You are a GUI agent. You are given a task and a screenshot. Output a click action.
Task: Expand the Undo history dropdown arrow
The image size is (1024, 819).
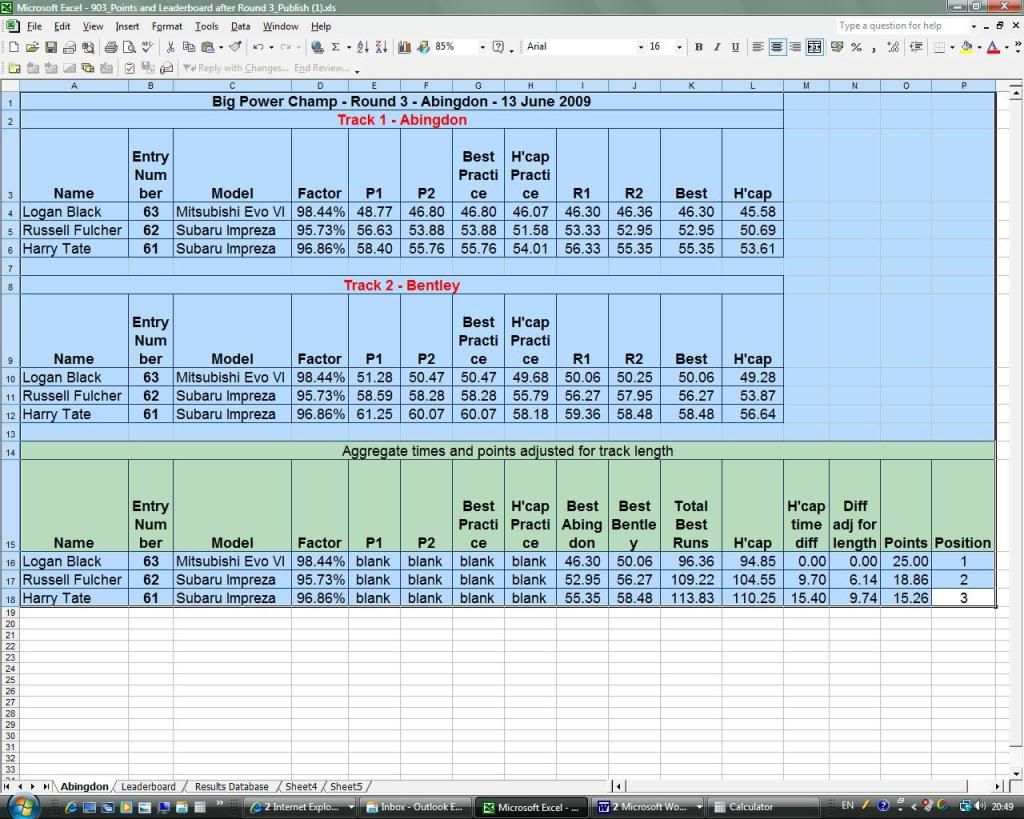click(271, 47)
